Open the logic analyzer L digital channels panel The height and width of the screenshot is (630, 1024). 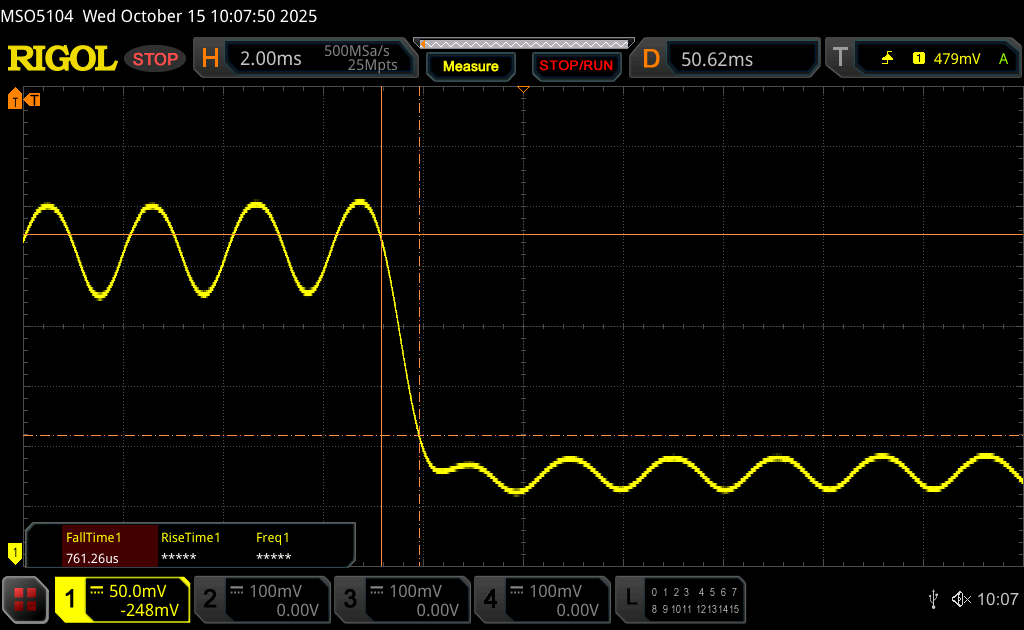(682, 600)
